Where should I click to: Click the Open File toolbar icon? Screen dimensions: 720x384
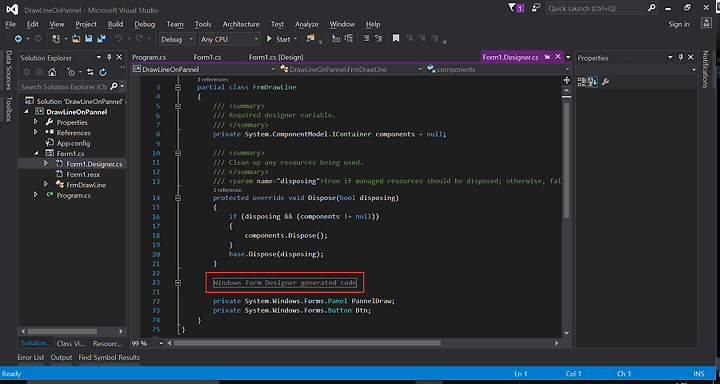(x=76, y=39)
